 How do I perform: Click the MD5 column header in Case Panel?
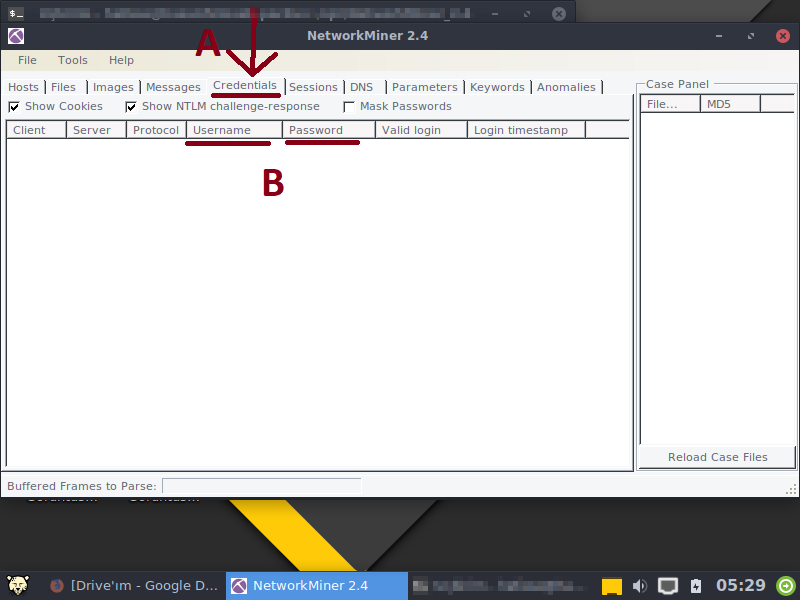coord(730,104)
